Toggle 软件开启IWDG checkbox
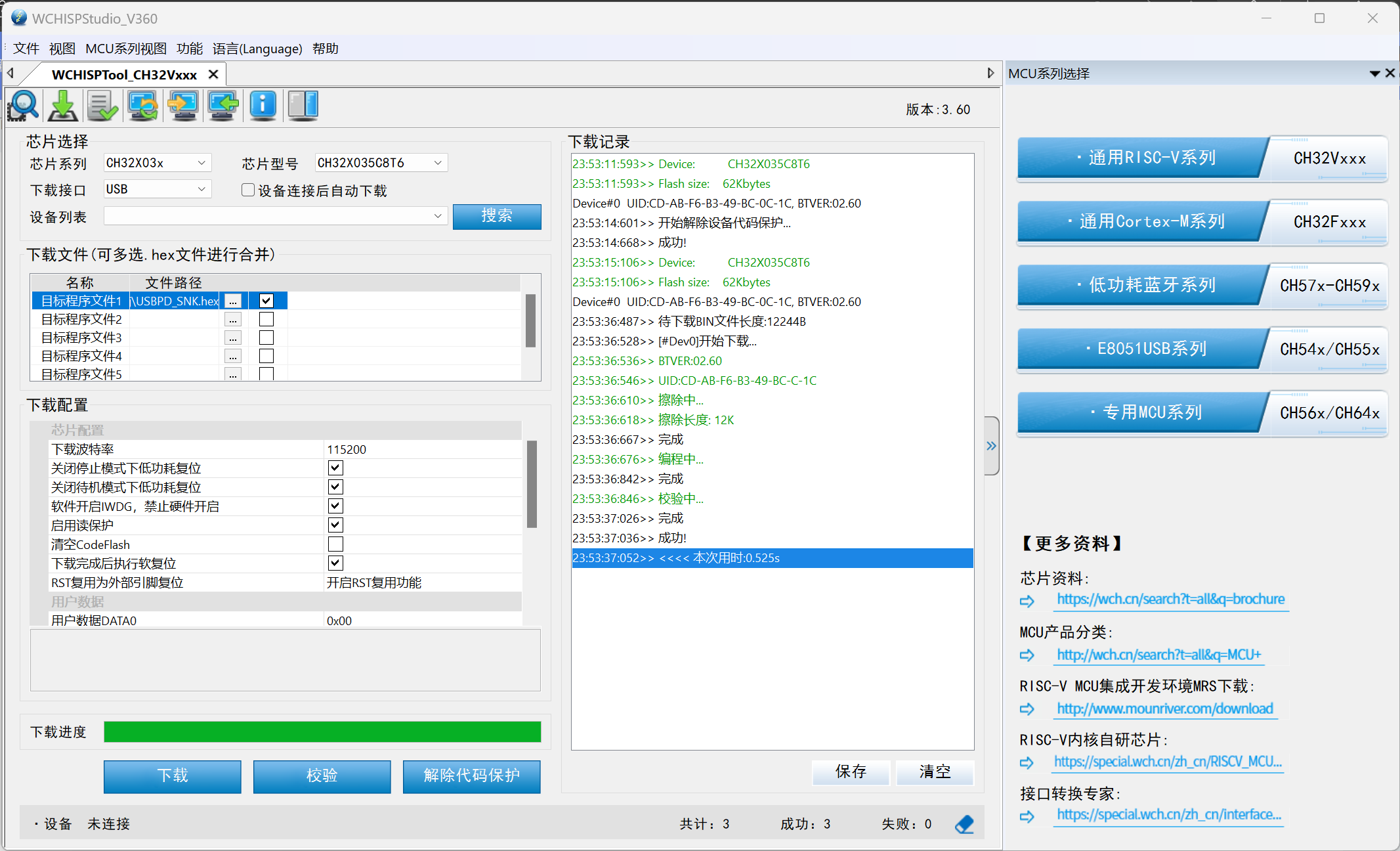The image size is (1400, 851). click(x=335, y=506)
